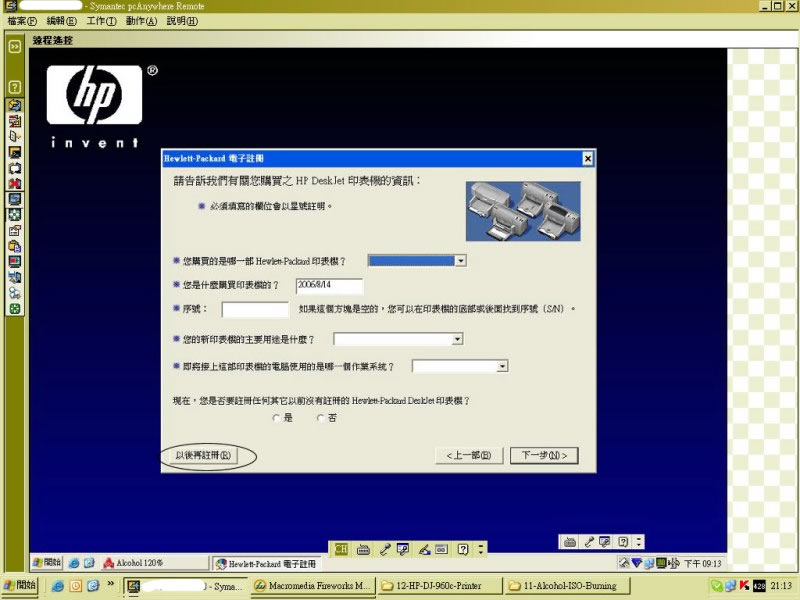Click the keyboard icon on the CH language bar
Image resolution: width=800 pixels, height=600 pixels.
363,549
